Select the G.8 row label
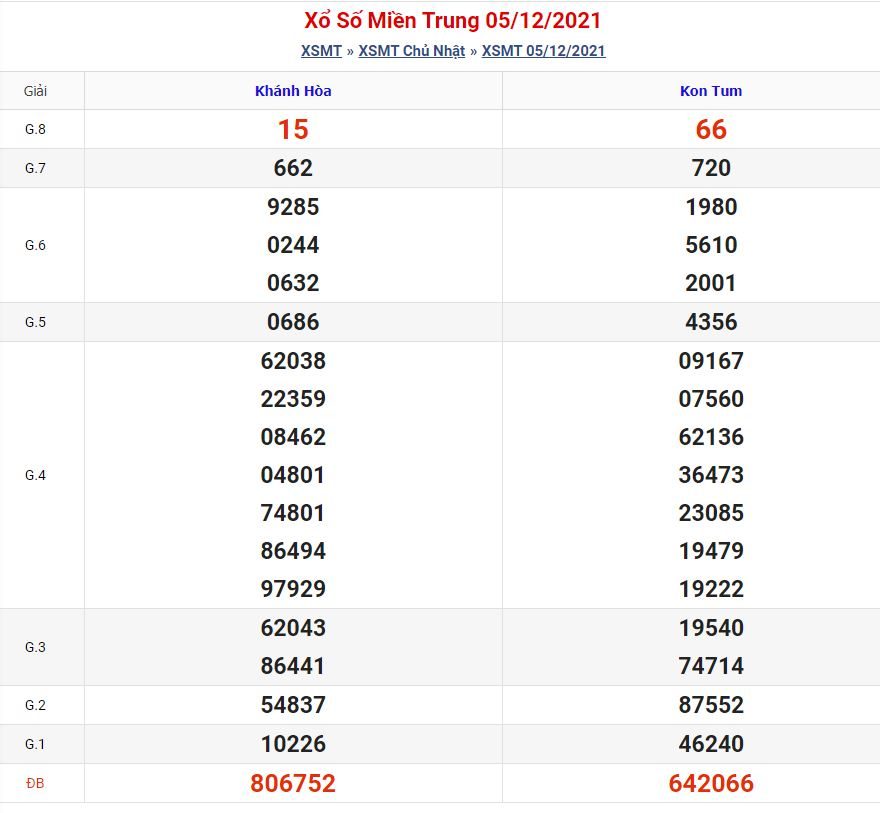The image size is (880, 813). click(35, 129)
